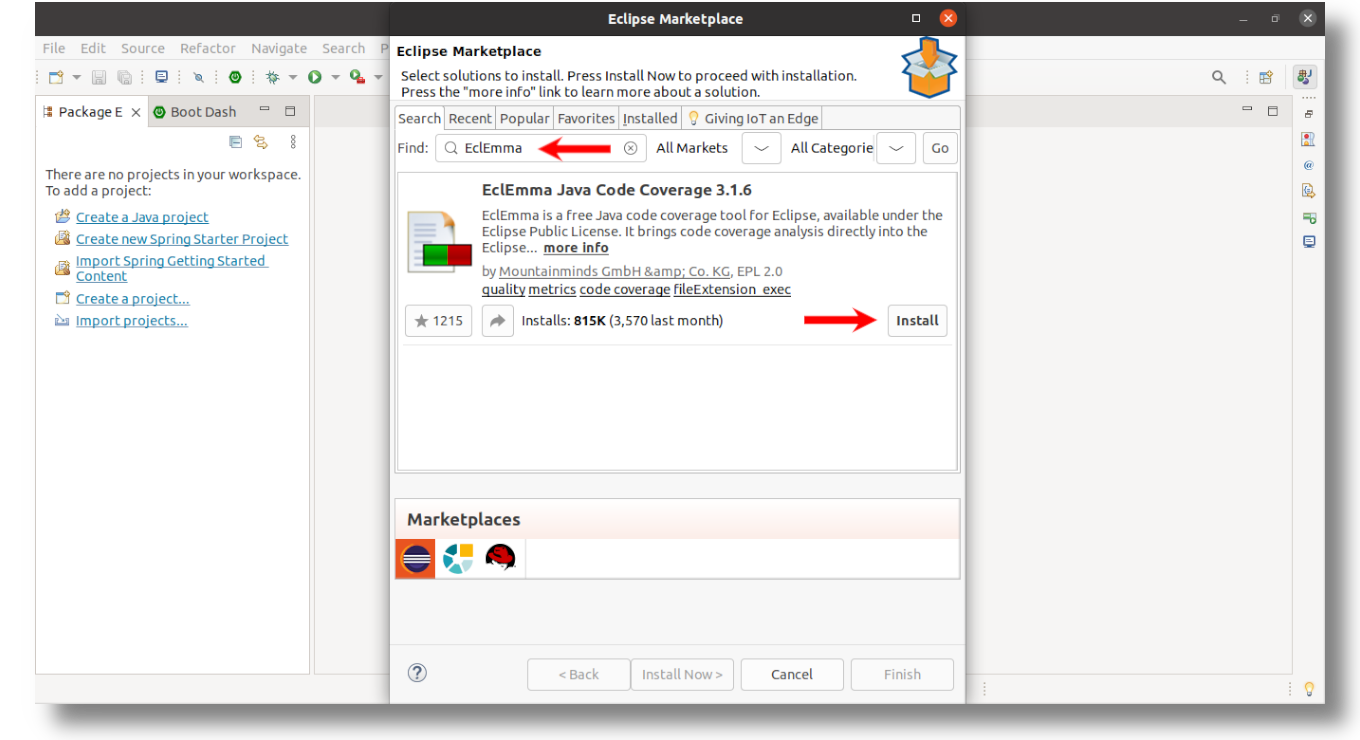Click the lightbulb tip icon in status bar

(x=1309, y=689)
